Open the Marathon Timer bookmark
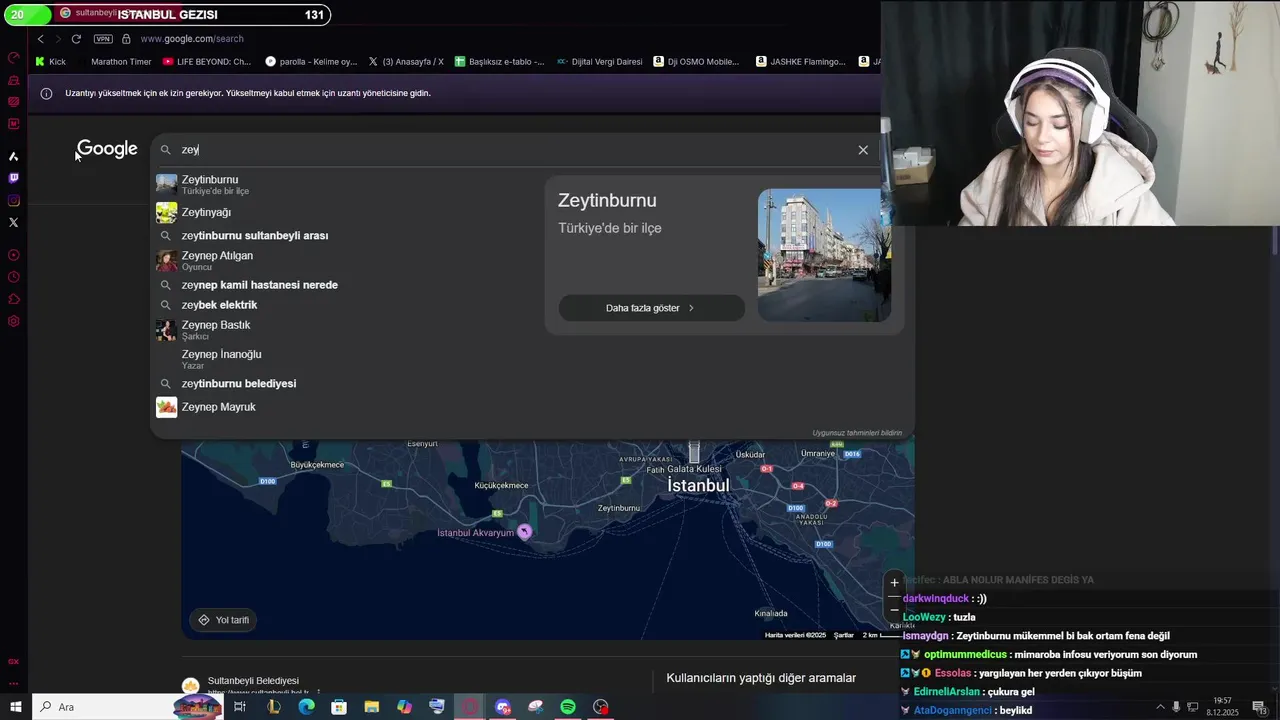1280x720 pixels. point(114,62)
